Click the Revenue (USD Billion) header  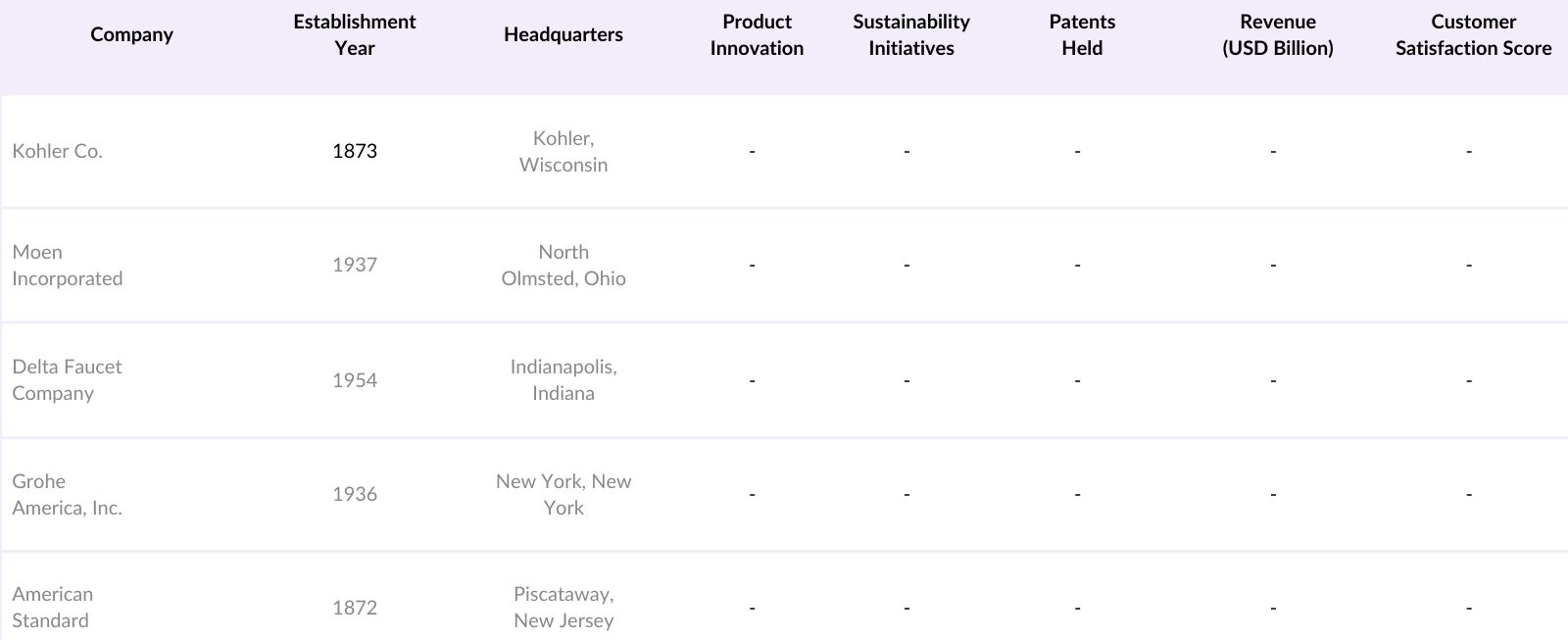[1277, 34]
